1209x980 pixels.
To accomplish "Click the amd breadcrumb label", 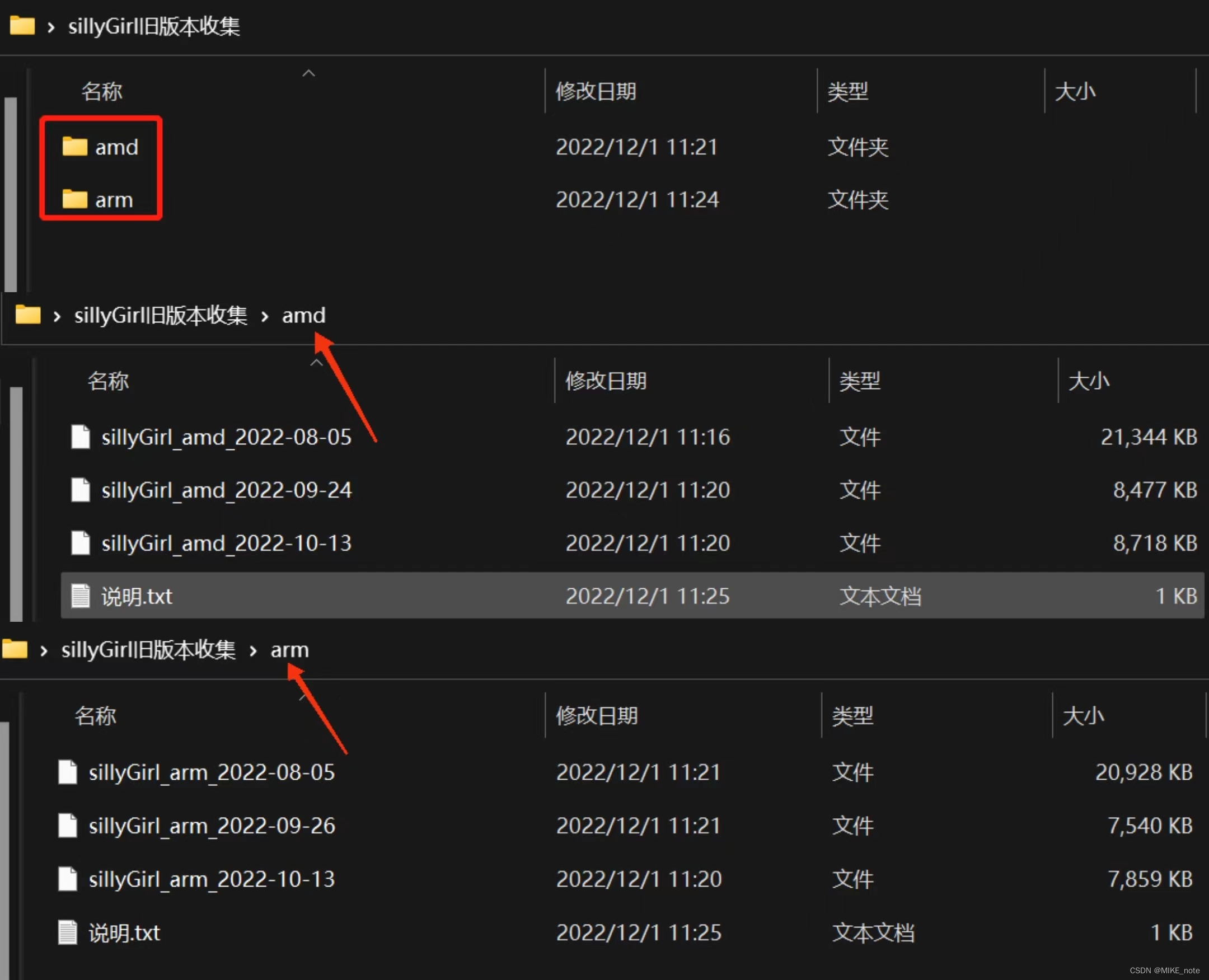I will point(303,315).
